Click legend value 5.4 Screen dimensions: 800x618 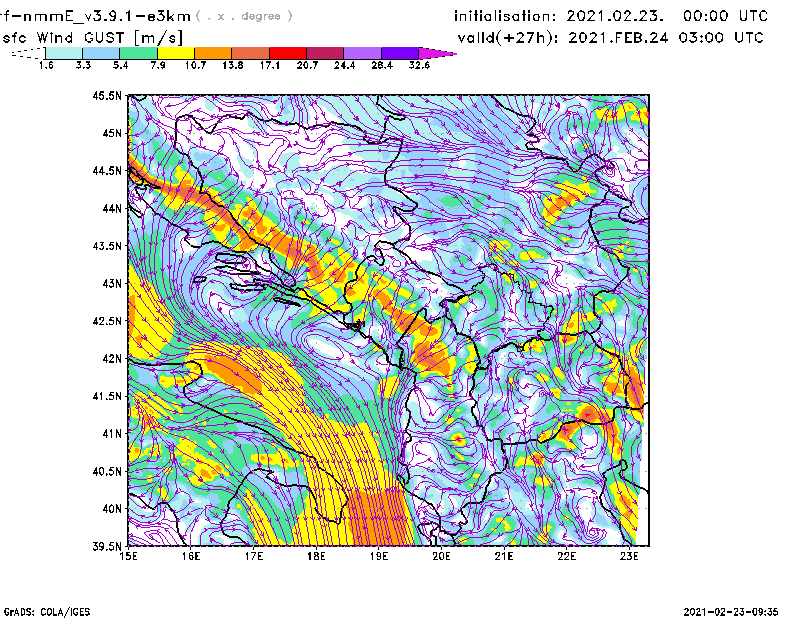[x=120, y=65]
